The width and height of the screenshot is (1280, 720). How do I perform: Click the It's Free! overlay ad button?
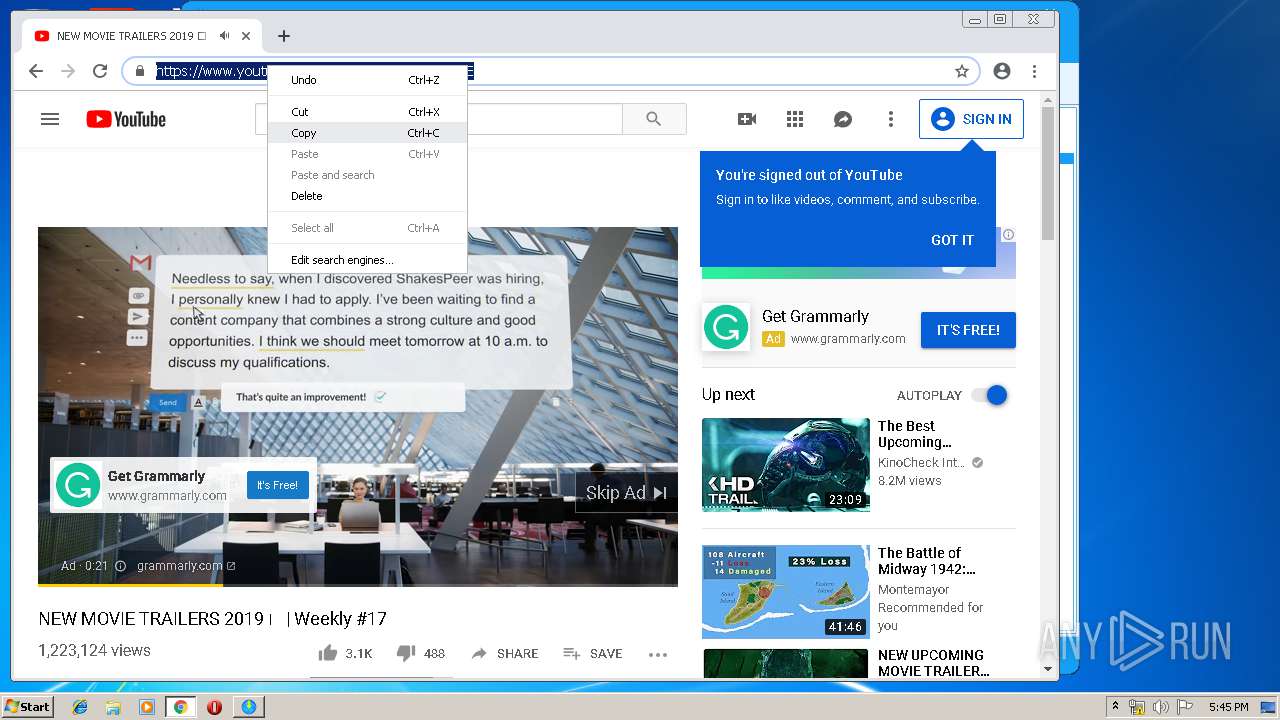click(x=277, y=485)
